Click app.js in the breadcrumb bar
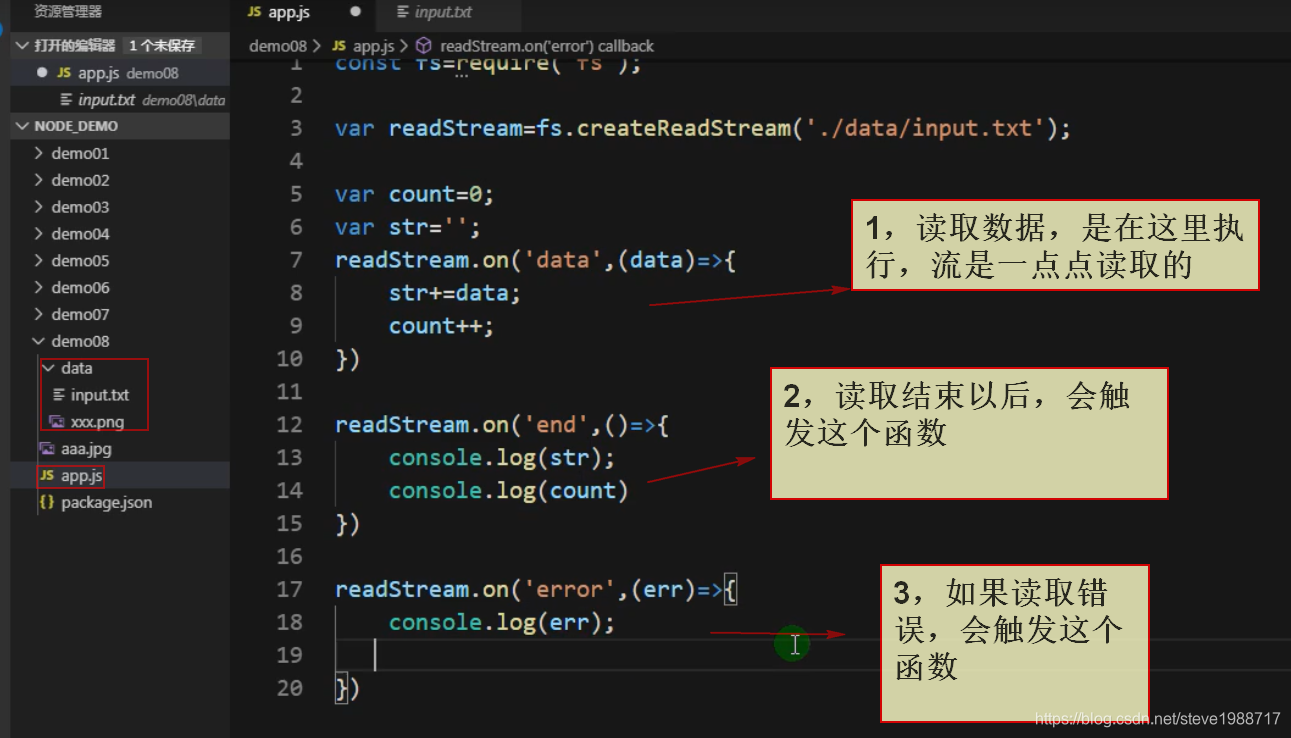This screenshot has width=1291, height=738. coord(376,46)
